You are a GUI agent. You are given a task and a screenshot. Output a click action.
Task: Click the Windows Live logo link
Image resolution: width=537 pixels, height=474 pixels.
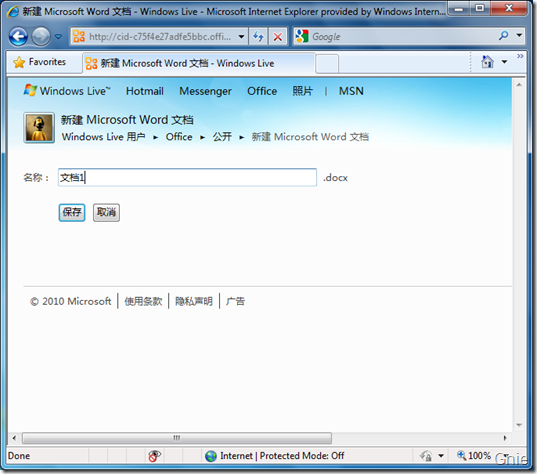pyautogui.click(x=67, y=91)
